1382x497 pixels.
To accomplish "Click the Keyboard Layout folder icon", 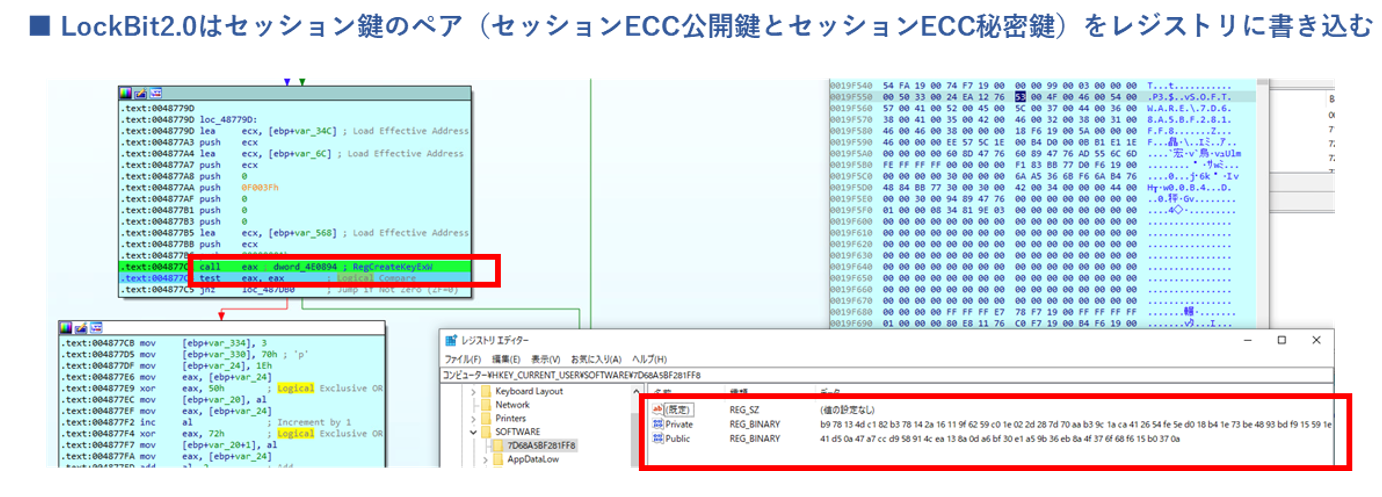I will pyautogui.click(x=486, y=391).
